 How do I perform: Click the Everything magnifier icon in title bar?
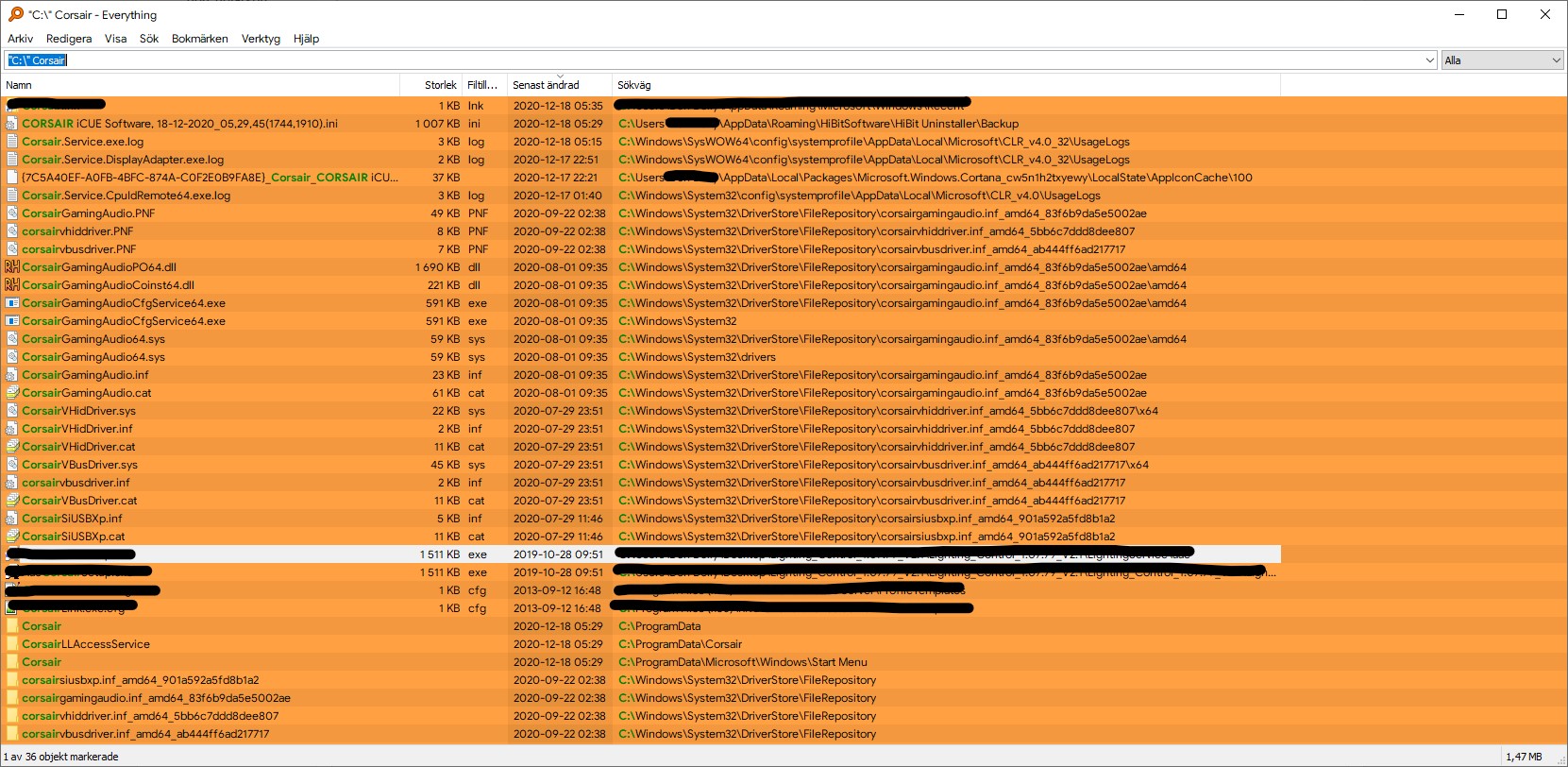point(15,14)
